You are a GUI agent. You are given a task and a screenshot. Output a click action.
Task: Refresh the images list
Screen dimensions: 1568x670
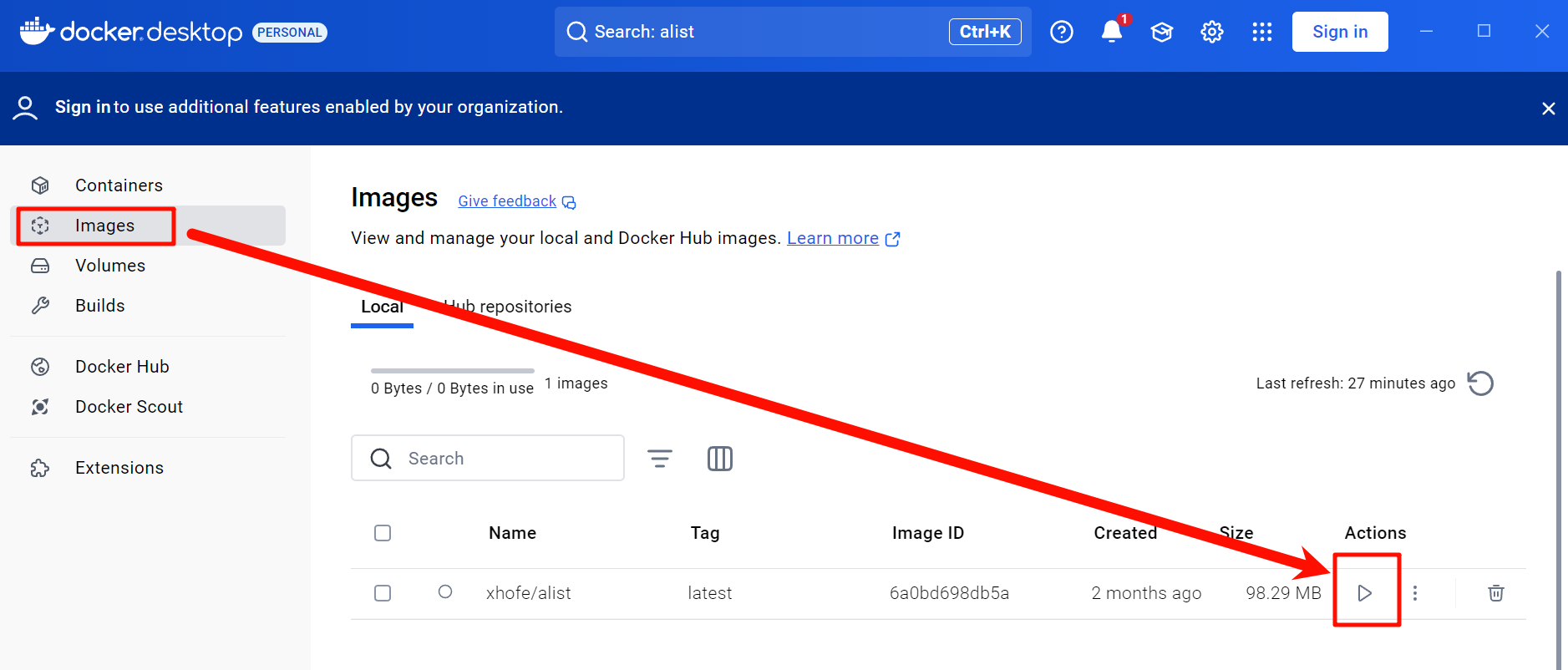pos(1480,383)
